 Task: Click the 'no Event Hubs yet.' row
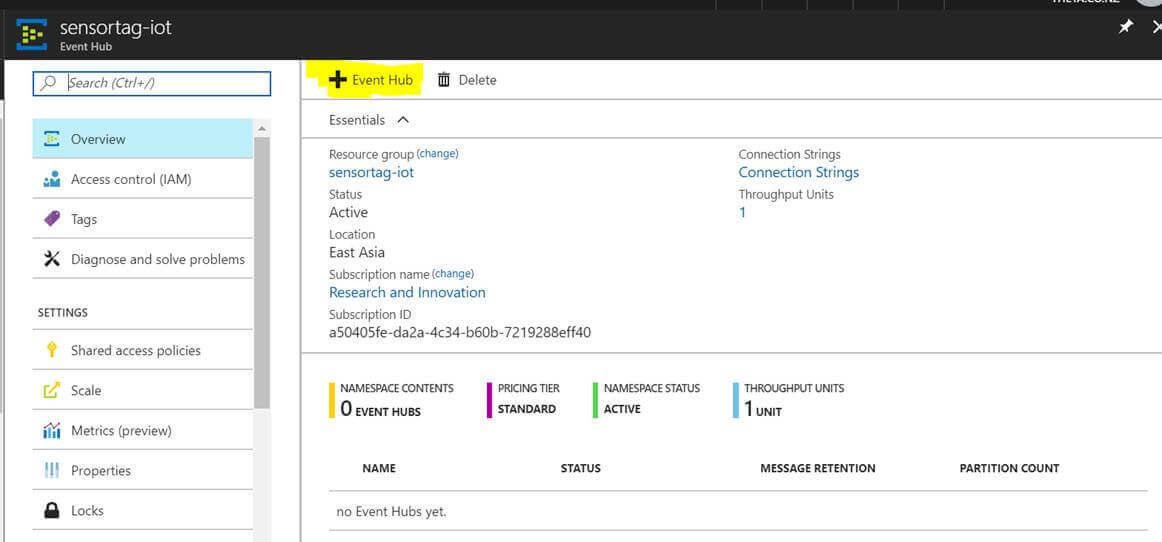[737, 511]
